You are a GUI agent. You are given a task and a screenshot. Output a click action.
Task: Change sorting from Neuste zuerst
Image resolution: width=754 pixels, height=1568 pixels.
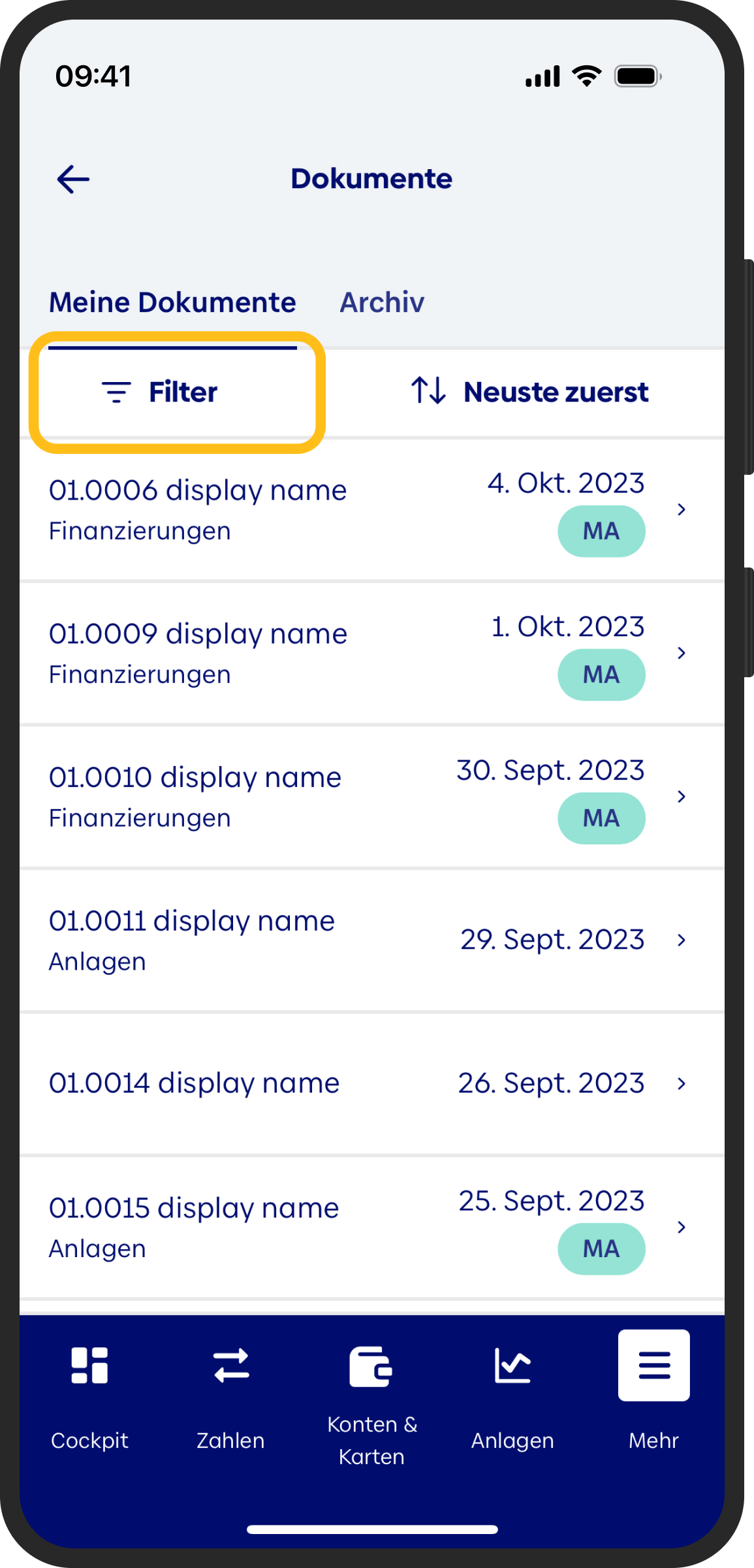tap(556, 392)
